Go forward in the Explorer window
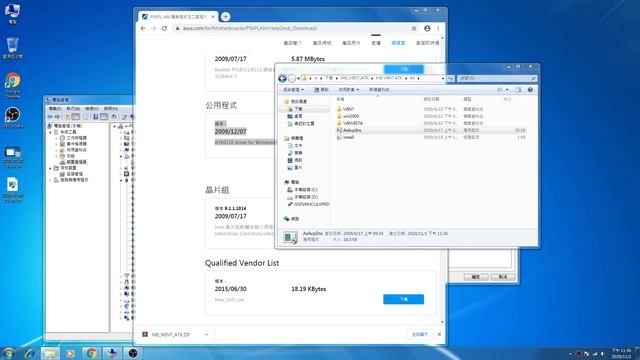Screen dimensions: 640x360 click(292, 78)
